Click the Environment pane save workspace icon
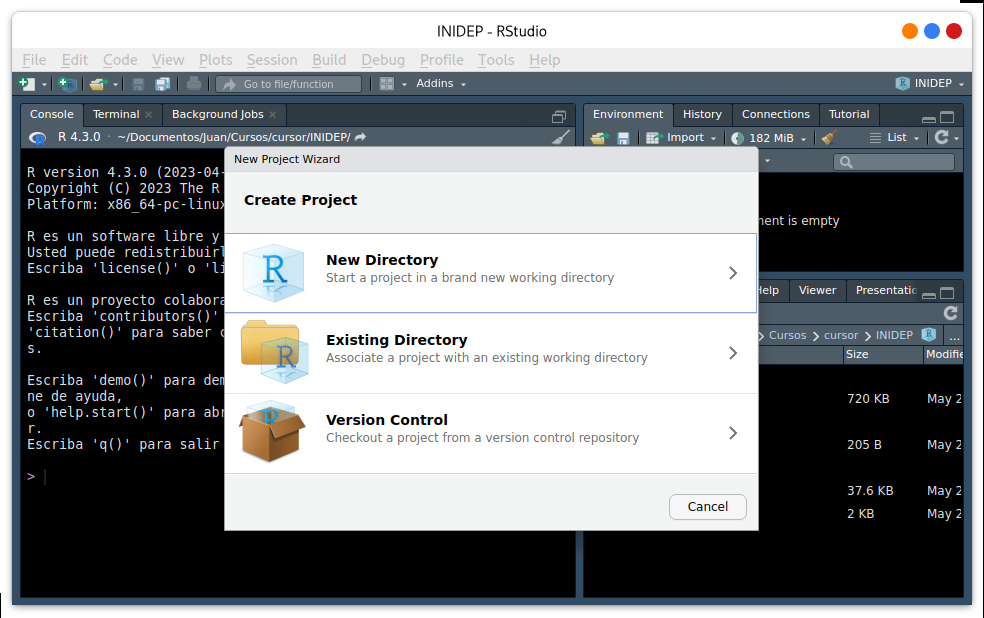This screenshot has height=618, width=984. click(623, 138)
